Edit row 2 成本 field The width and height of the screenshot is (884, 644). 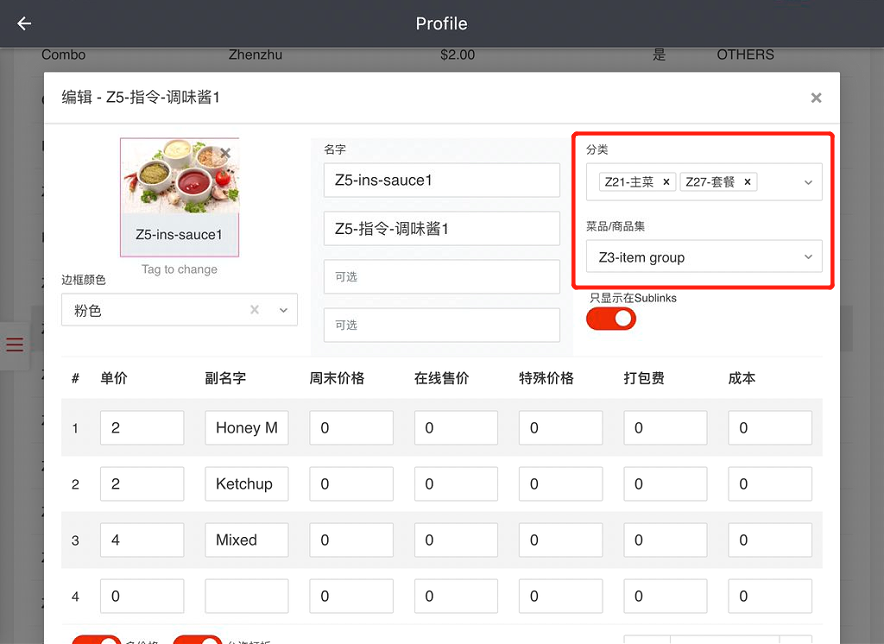(770, 484)
